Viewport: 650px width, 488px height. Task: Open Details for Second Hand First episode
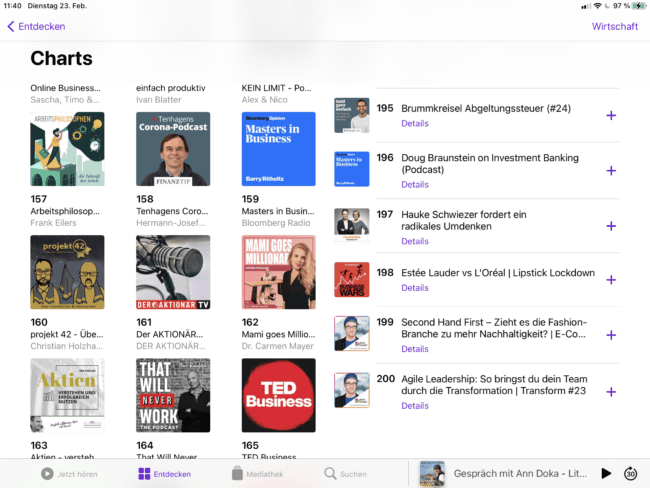[415, 349]
